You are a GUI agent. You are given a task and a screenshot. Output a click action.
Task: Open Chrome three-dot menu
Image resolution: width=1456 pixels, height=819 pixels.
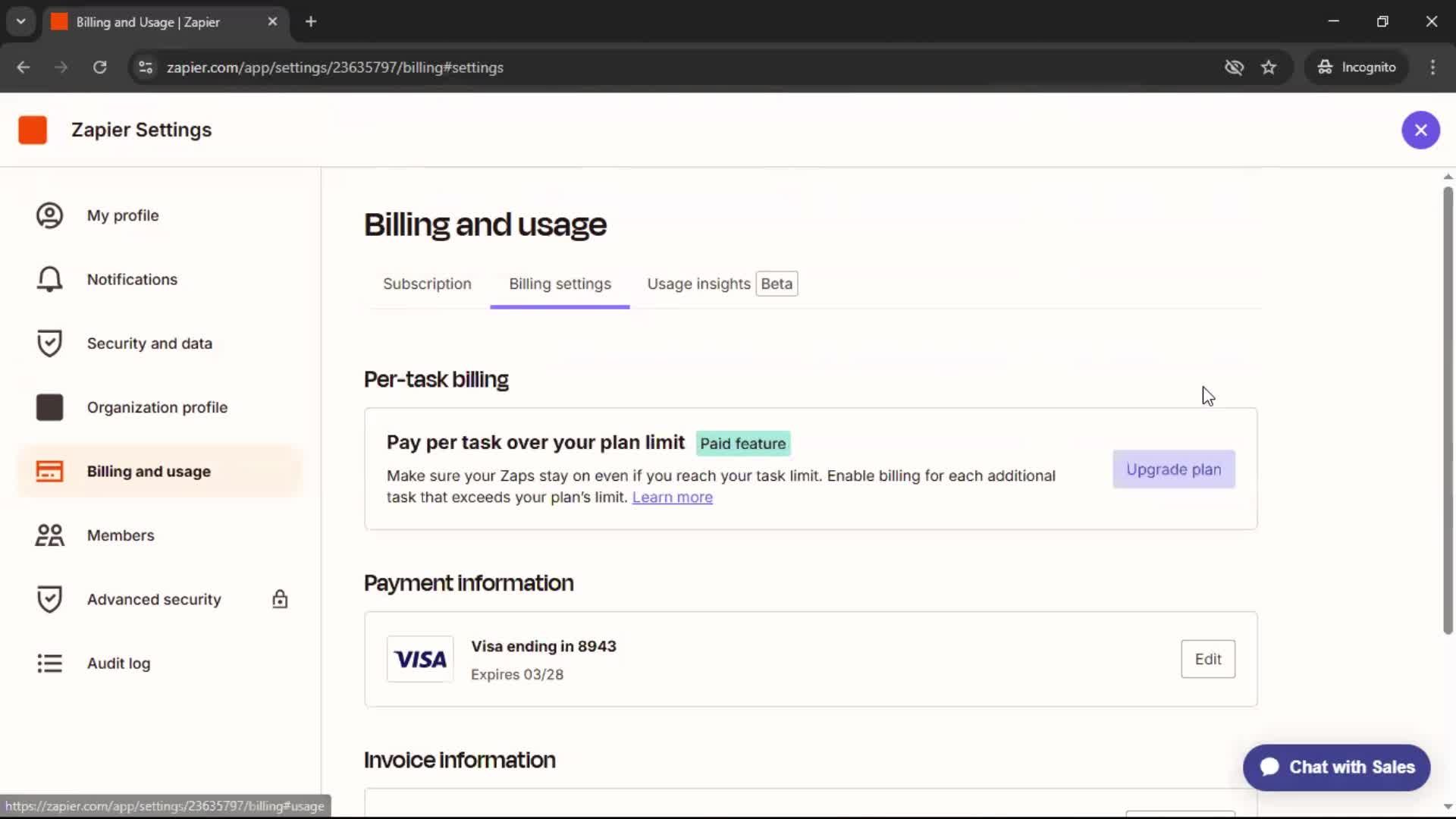(x=1432, y=67)
